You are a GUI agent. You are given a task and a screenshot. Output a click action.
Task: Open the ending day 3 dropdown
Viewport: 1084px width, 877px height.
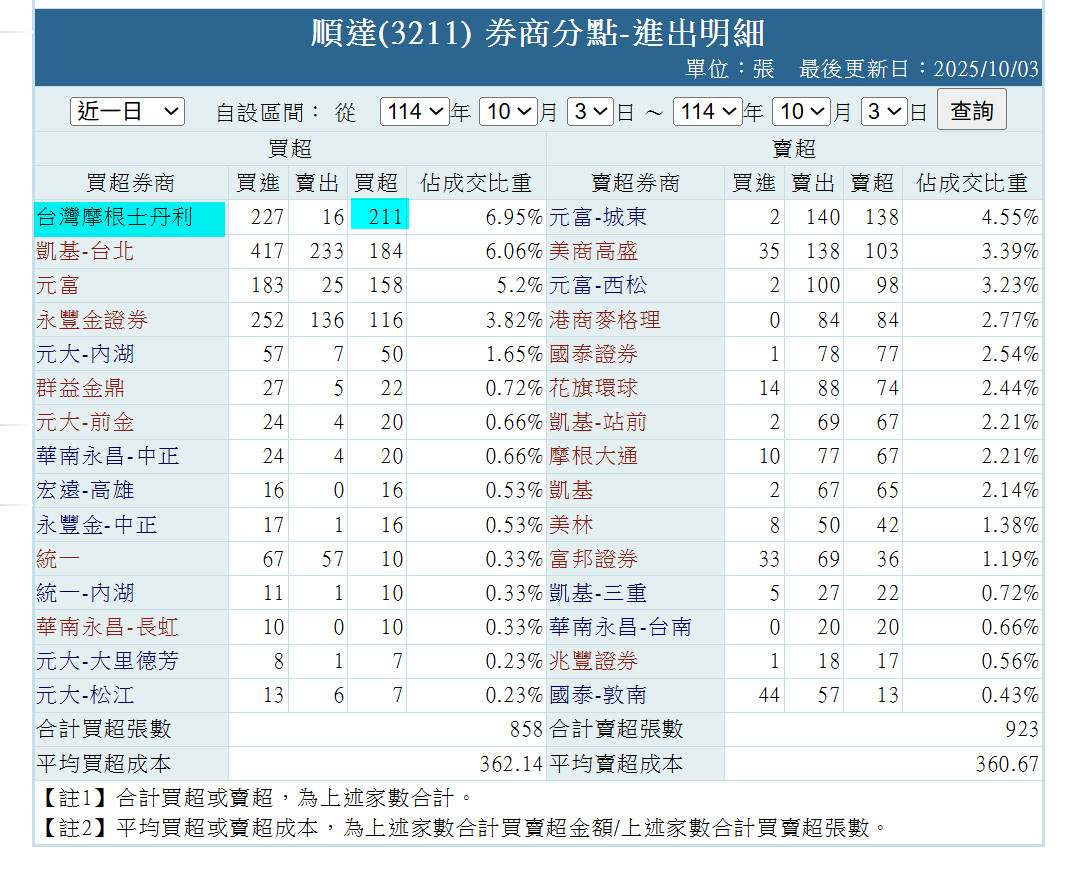pyautogui.click(x=881, y=112)
